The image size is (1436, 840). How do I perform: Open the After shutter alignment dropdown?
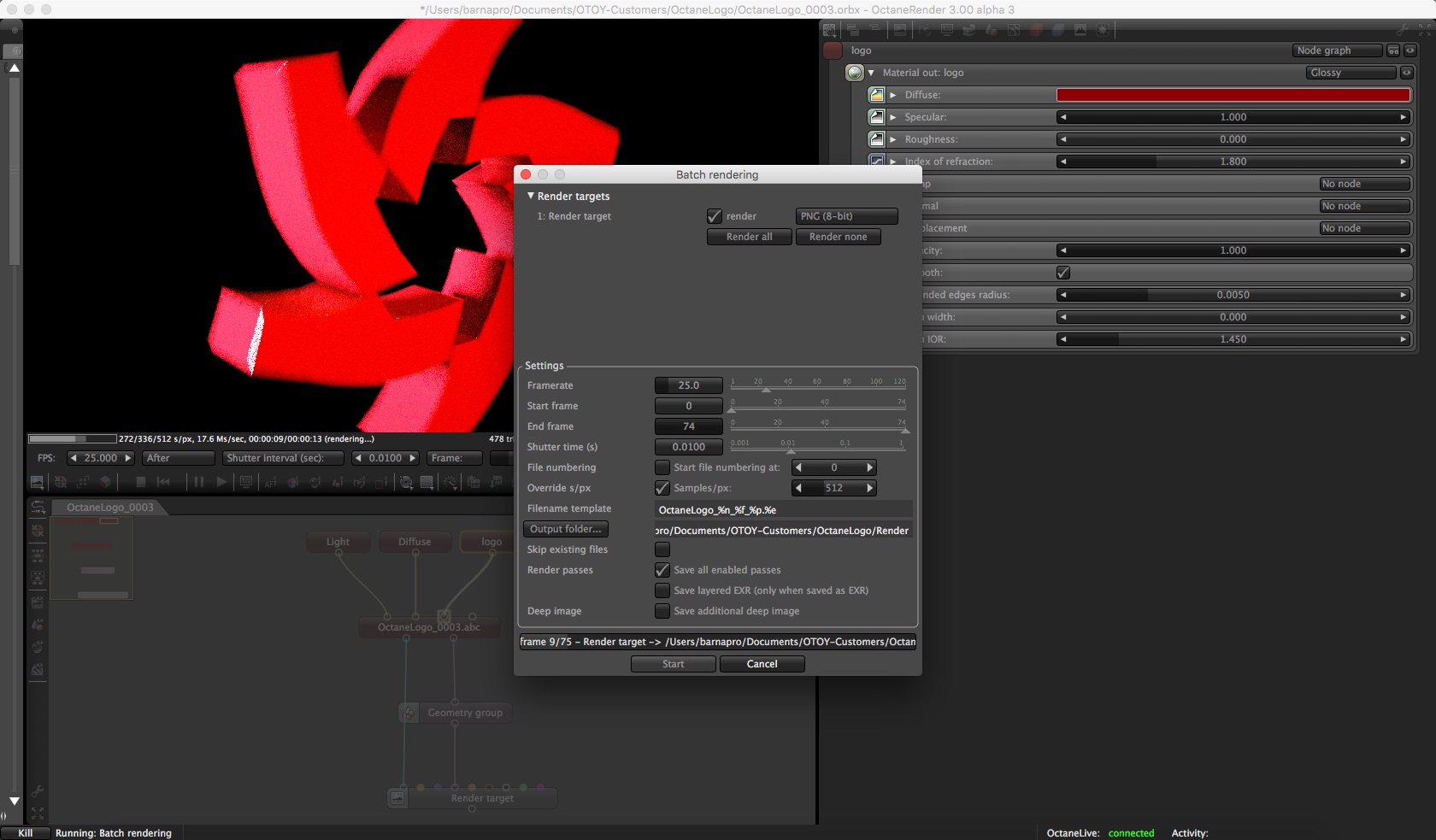coord(179,458)
